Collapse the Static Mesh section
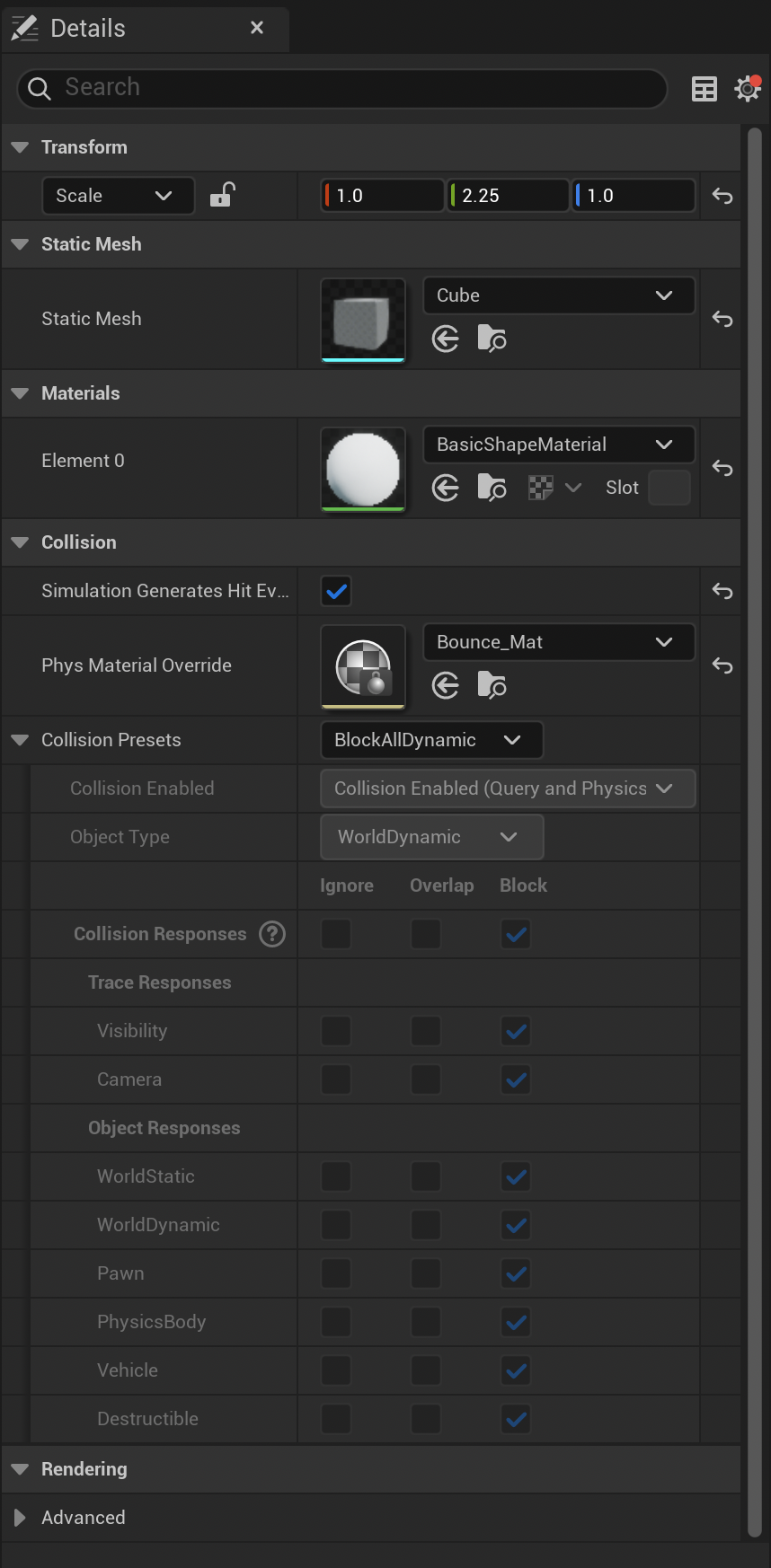The width and height of the screenshot is (771, 1568). pos(20,244)
